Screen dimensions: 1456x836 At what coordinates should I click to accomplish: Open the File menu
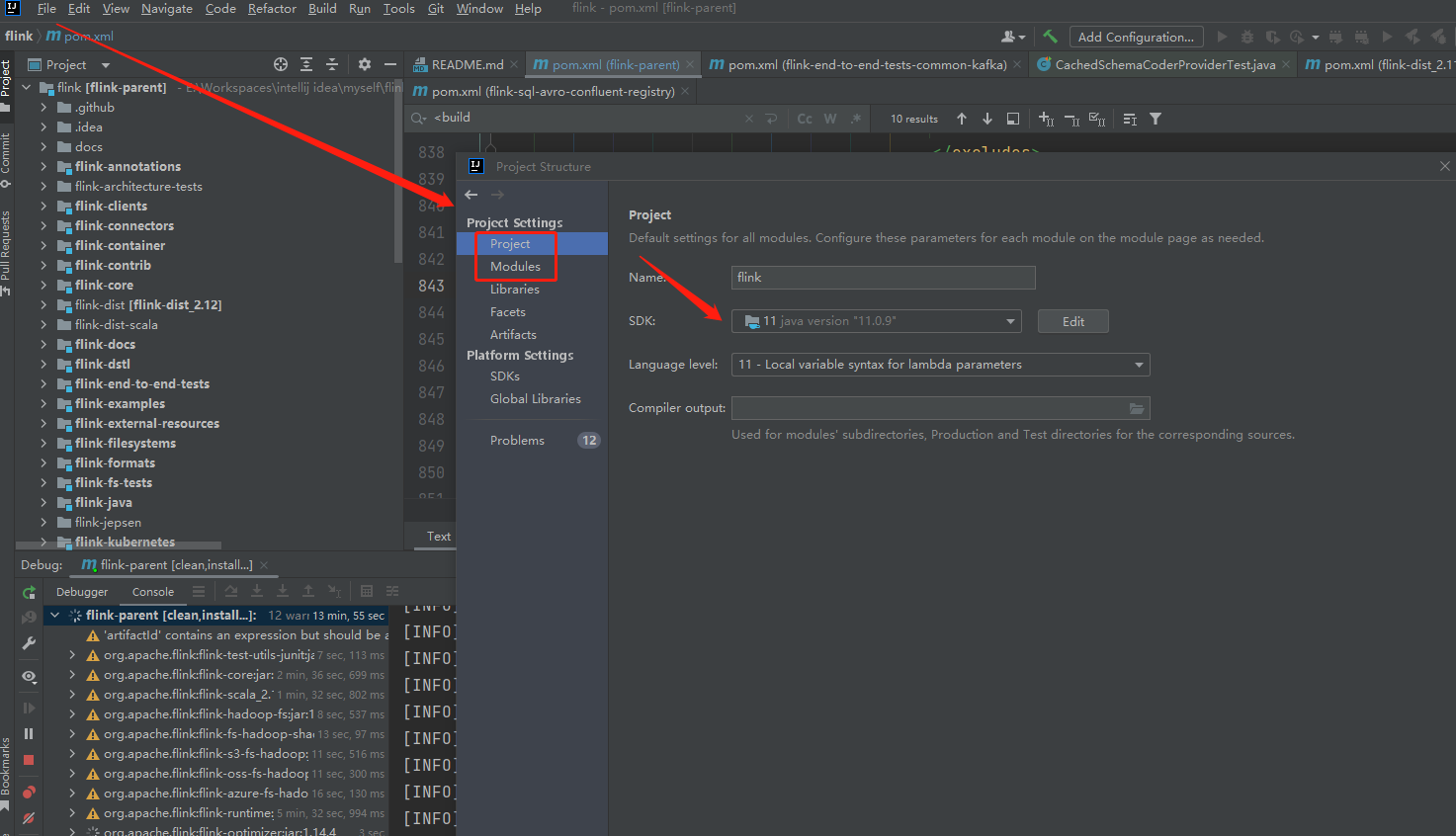tap(46, 9)
